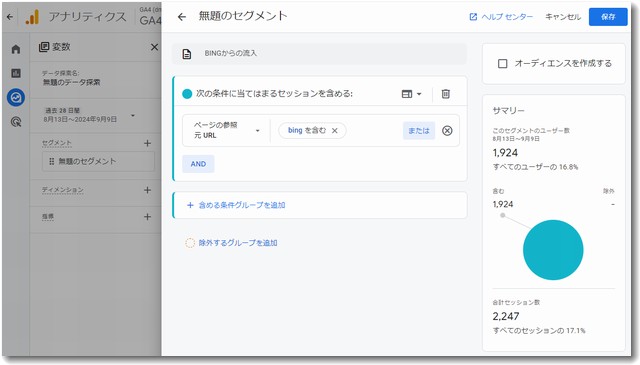Click the 保存 button
This screenshot has width=640, height=365.
pyautogui.click(x=608, y=17)
